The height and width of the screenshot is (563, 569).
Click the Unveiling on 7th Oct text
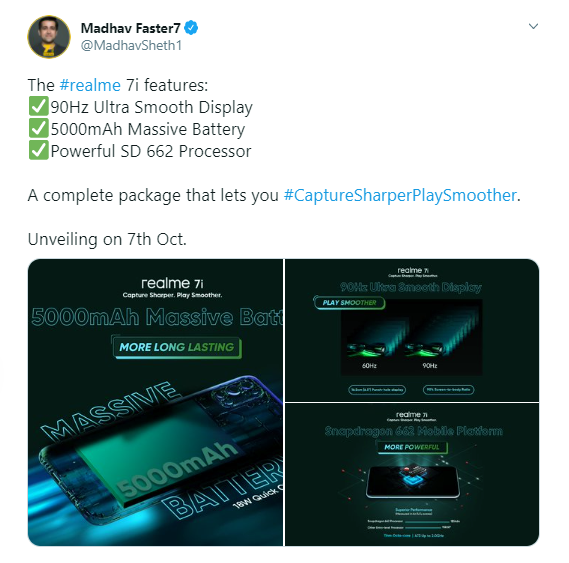point(107,240)
